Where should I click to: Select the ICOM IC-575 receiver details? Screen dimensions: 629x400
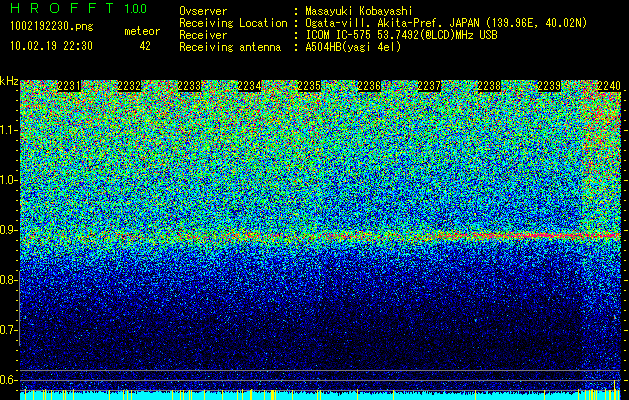(x=401, y=35)
